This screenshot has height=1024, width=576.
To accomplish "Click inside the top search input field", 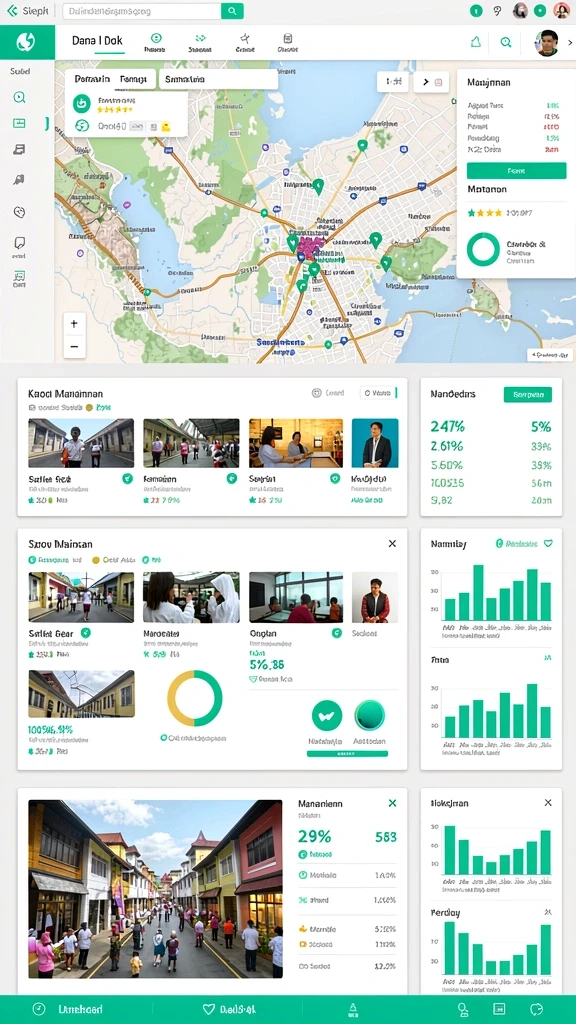I will coord(142,11).
